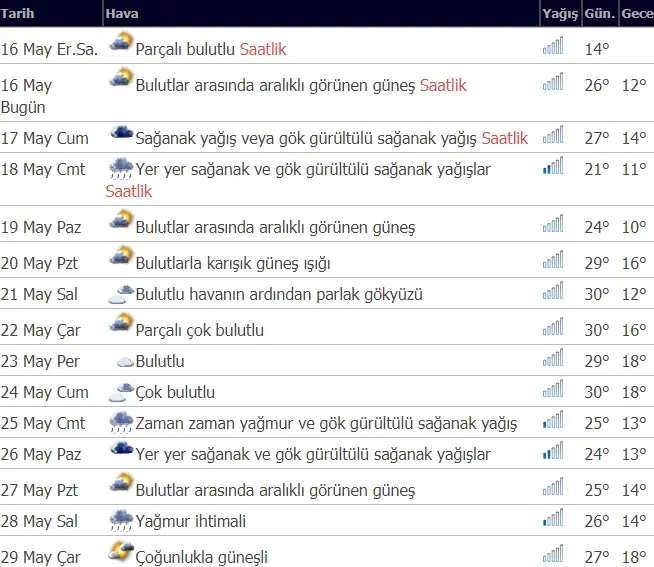Open Saatlik link for 16 May Bugün
The image size is (654, 567).
(x=443, y=85)
